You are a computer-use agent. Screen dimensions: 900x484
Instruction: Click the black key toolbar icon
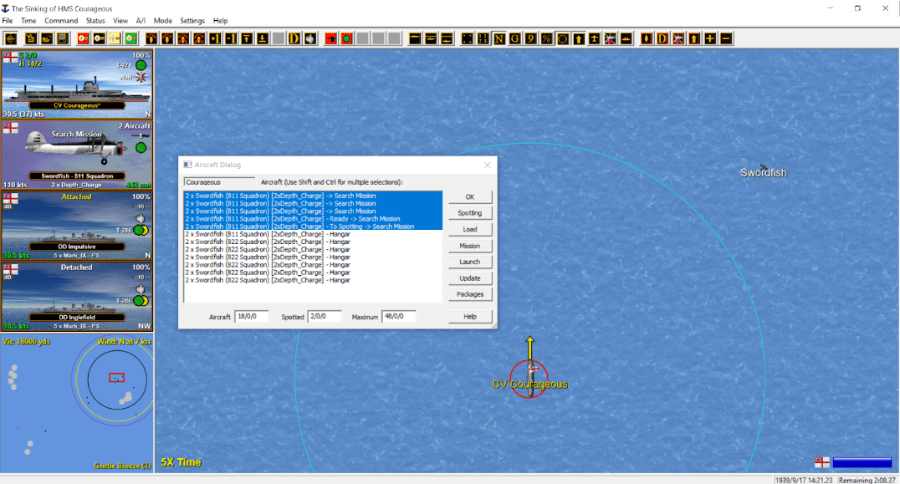click(x=99, y=38)
